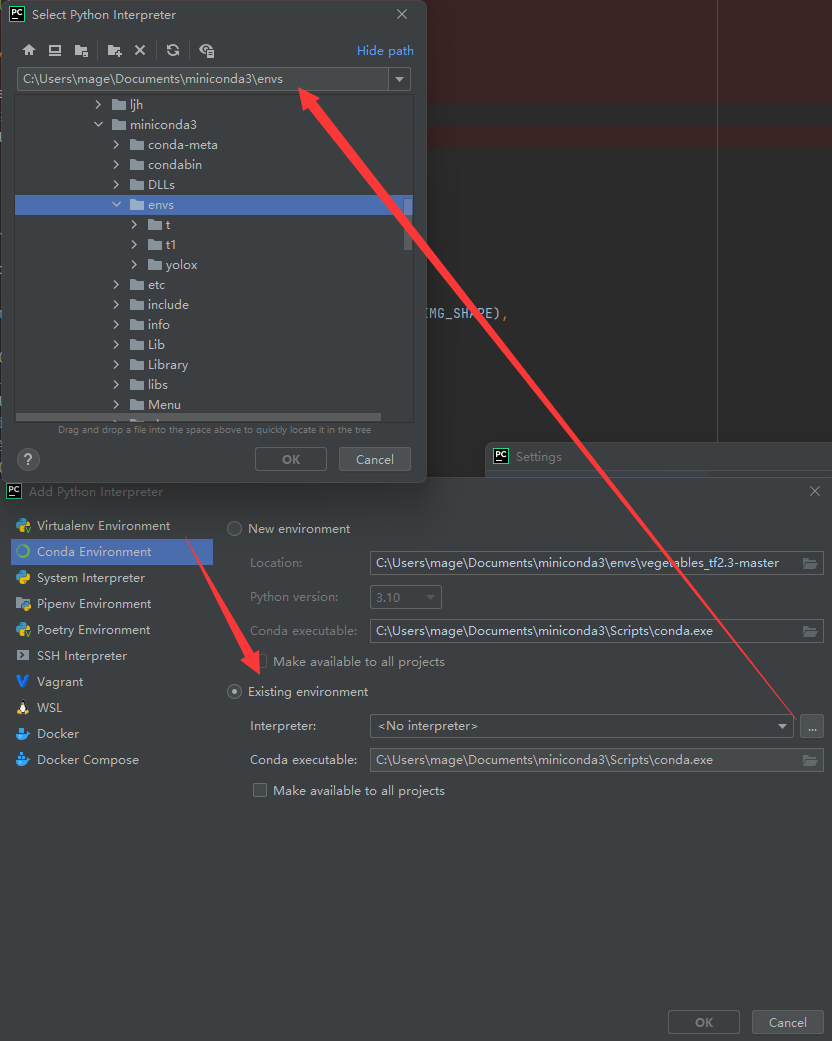This screenshot has height=1041, width=832.
Task: Open the path dropdown in file chooser
Action: [399, 79]
